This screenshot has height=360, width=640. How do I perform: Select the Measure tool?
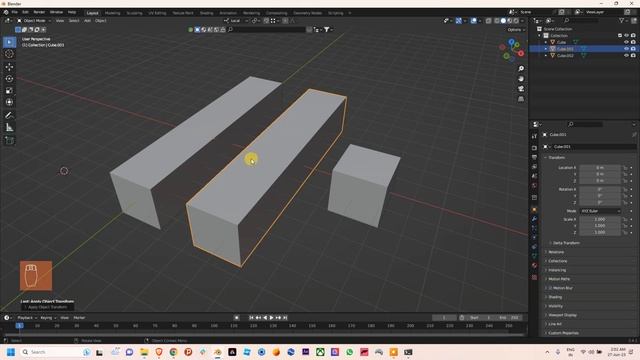pyautogui.click(x=9, y=128)
